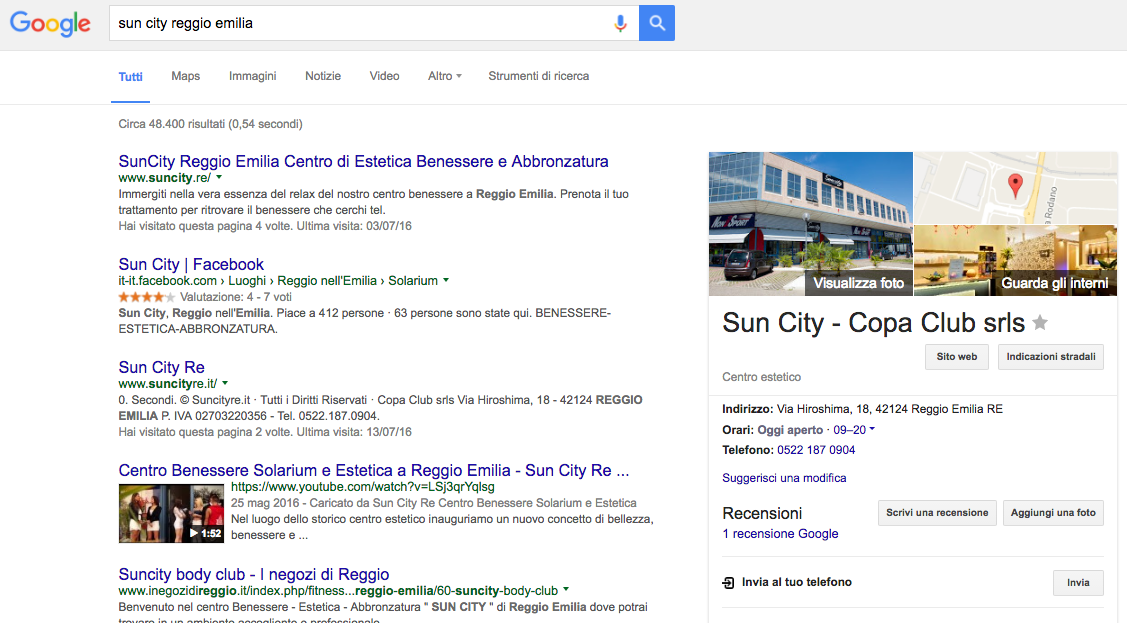Open 1 recensione Google link
This screenshot has width=1127, height=623.
pos(780,534)
